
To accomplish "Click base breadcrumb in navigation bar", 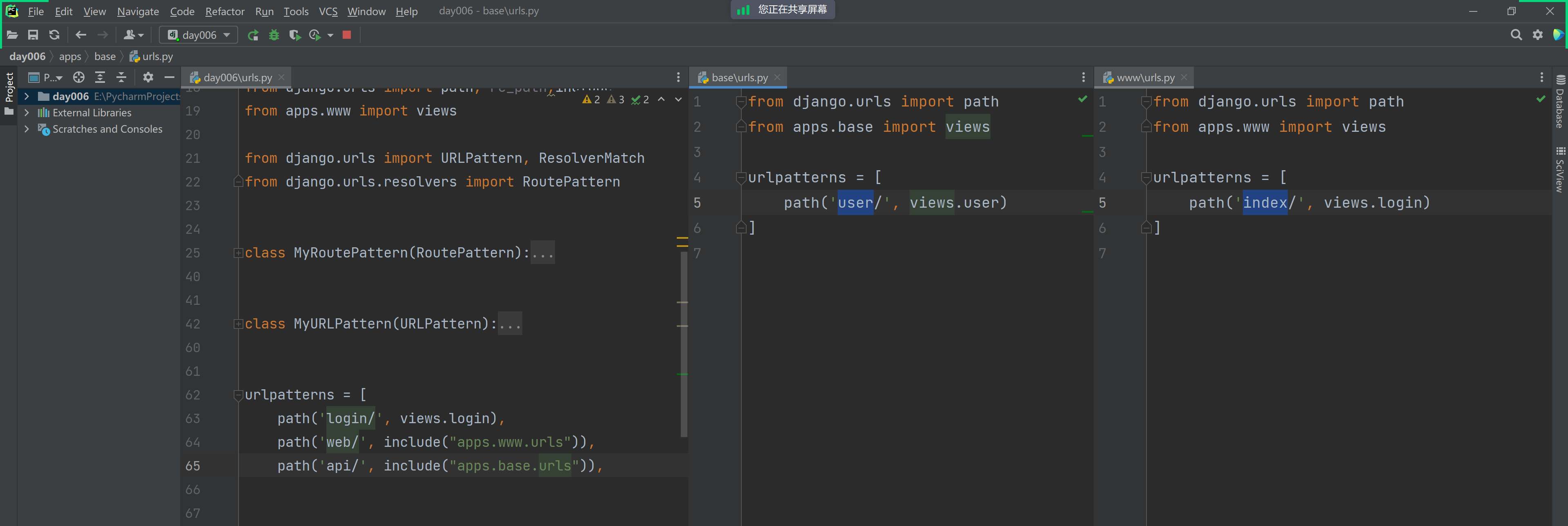I will coord(105,57).
